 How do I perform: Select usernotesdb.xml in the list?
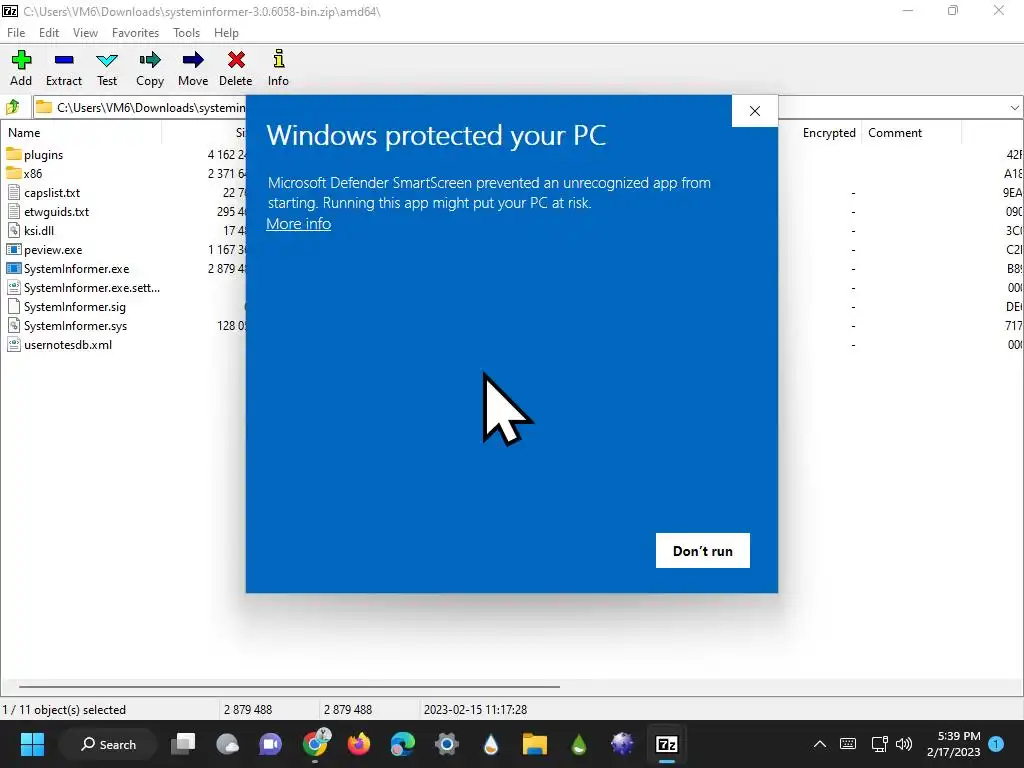pyautogui.click(x=67, y=344)
